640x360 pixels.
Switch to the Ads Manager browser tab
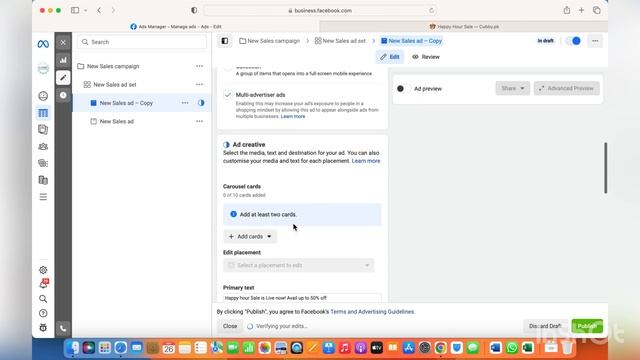(176, 27)
